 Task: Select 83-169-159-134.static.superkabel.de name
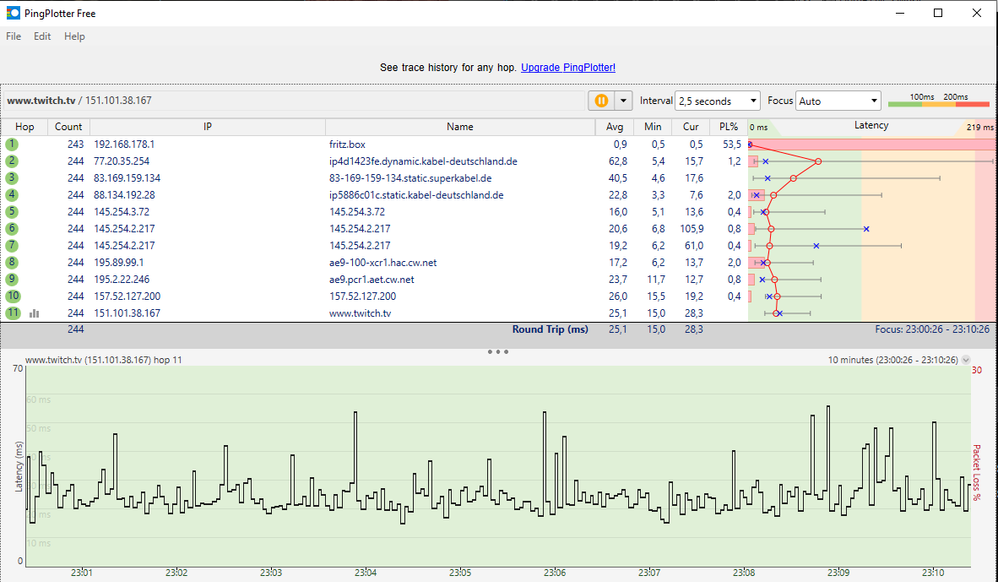410,178
